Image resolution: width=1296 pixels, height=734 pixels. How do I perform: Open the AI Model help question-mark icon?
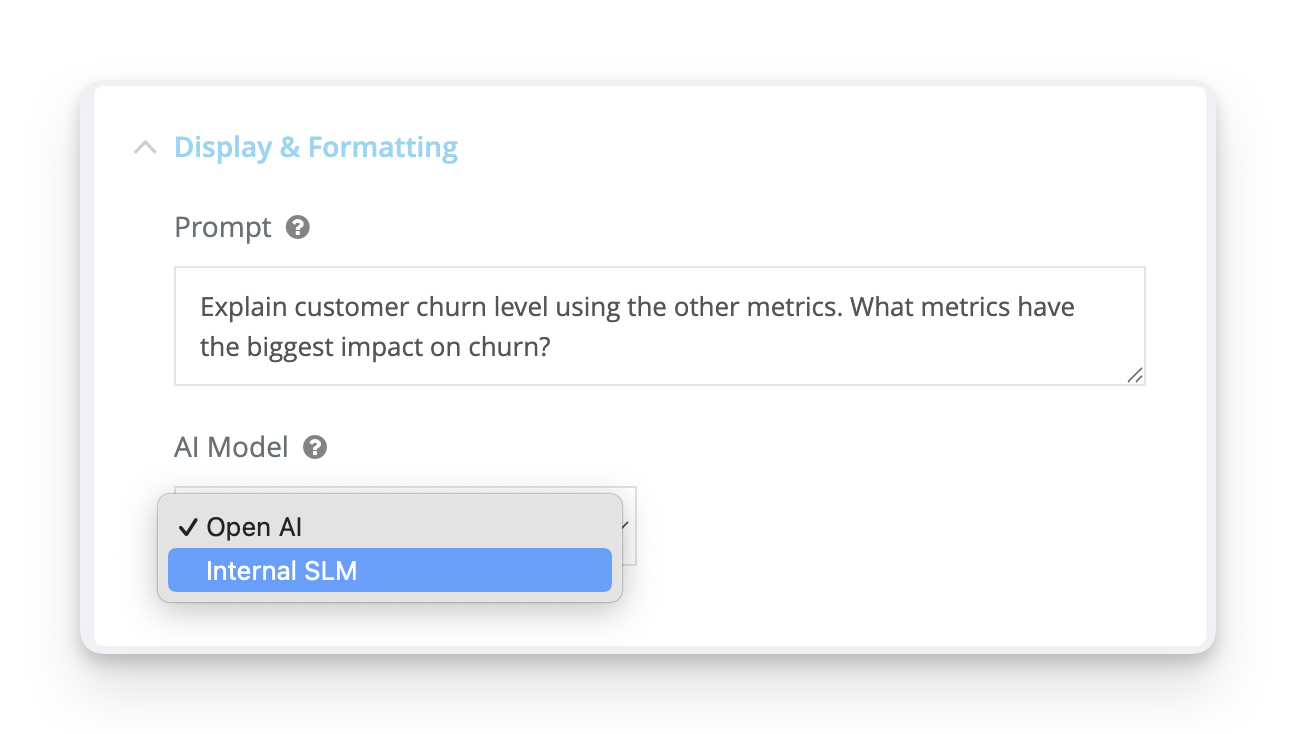315,447
